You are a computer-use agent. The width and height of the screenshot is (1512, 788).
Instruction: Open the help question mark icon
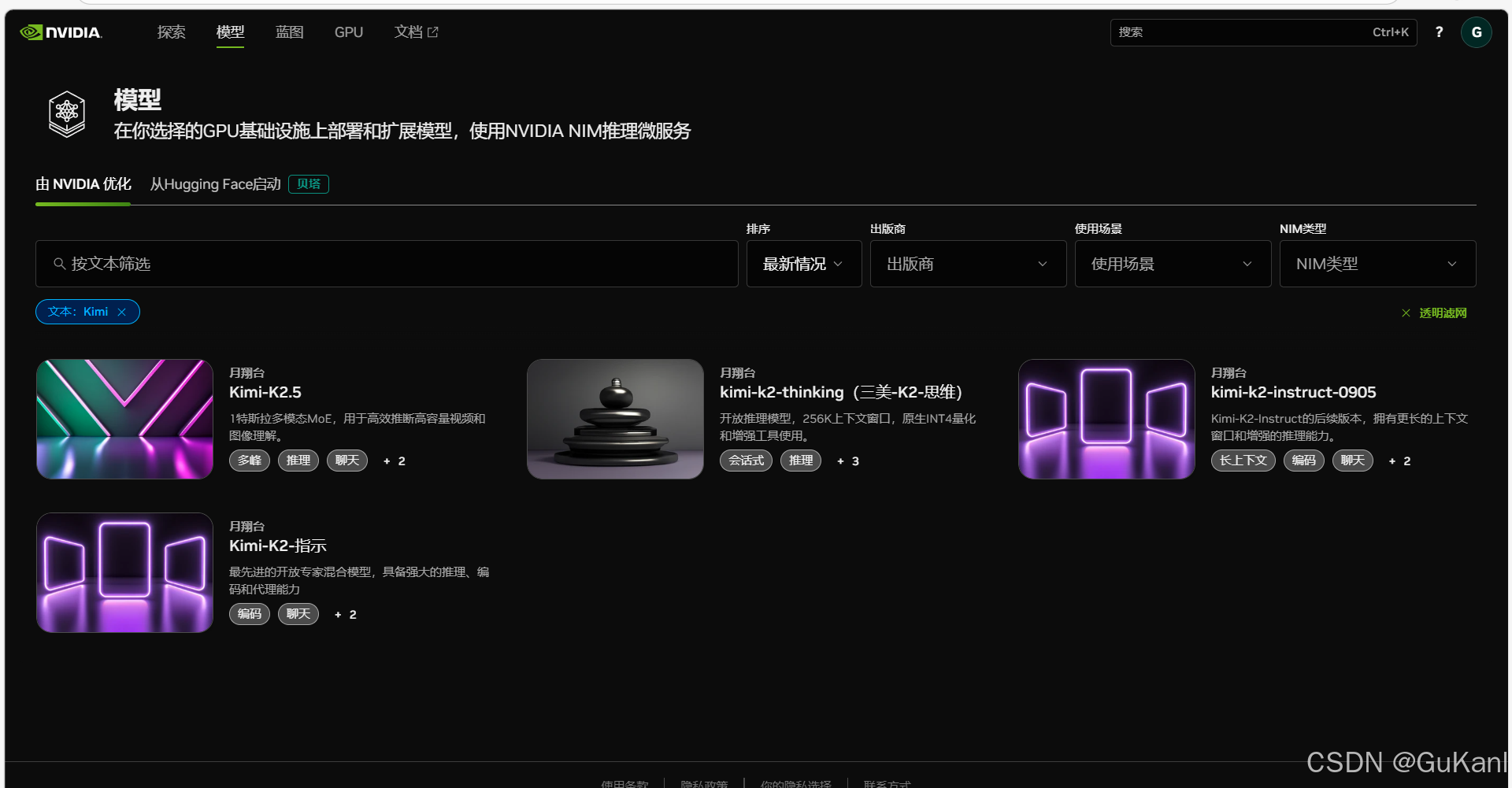point(1439,32)
